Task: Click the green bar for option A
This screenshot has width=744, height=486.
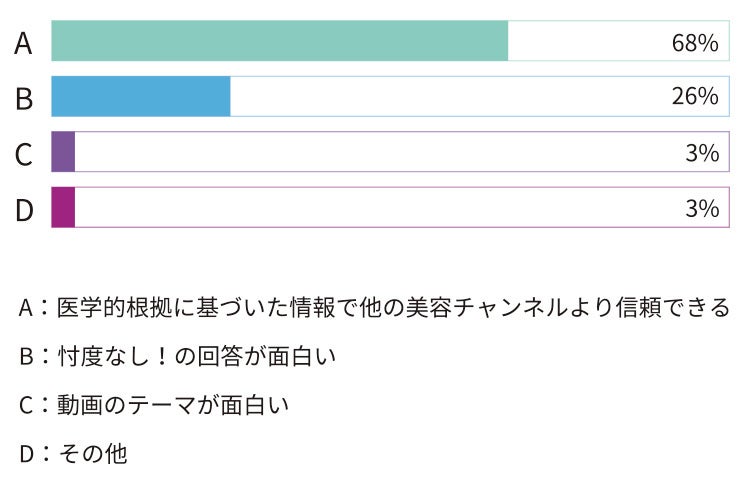Action: click(x=279, y=41)
